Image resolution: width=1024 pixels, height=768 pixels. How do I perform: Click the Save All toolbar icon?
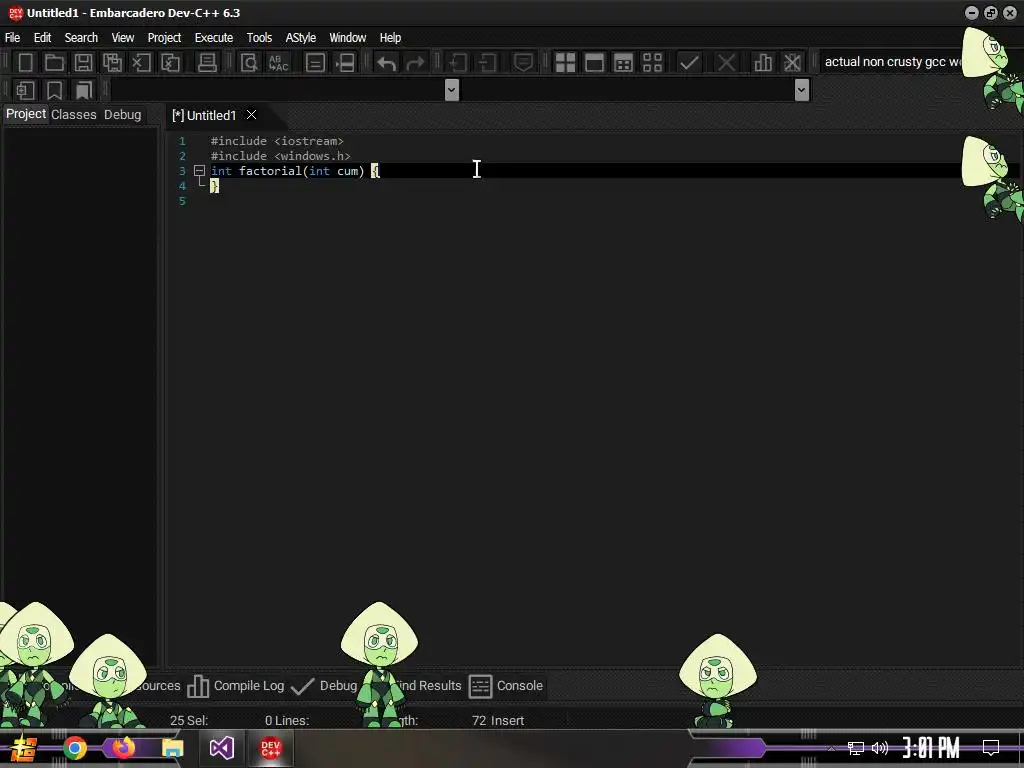(112, 63)
